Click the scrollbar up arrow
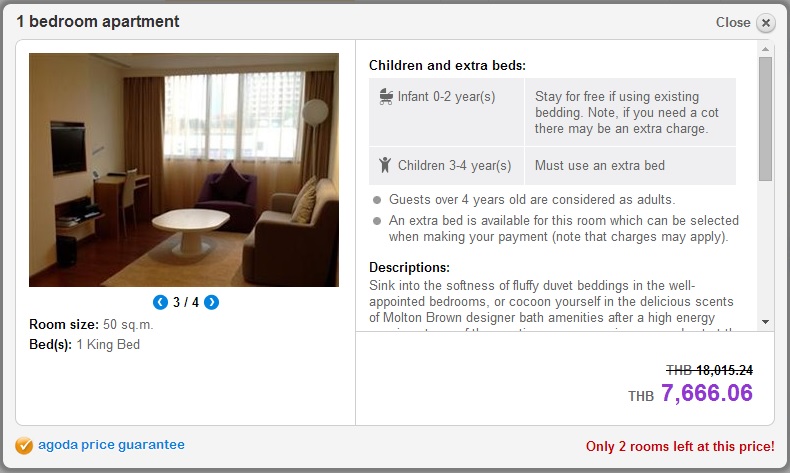790x473 pixels. pos(765,49)
